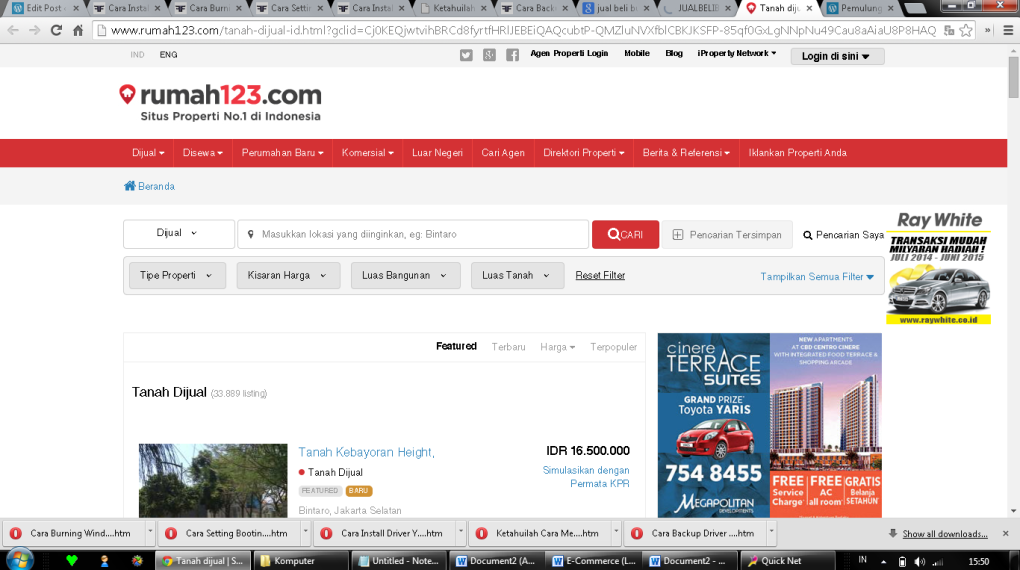Open the Luar Negeri menu item
Image resolution: width=1020 pixels, height=570 pixels.
click(437, 153)
